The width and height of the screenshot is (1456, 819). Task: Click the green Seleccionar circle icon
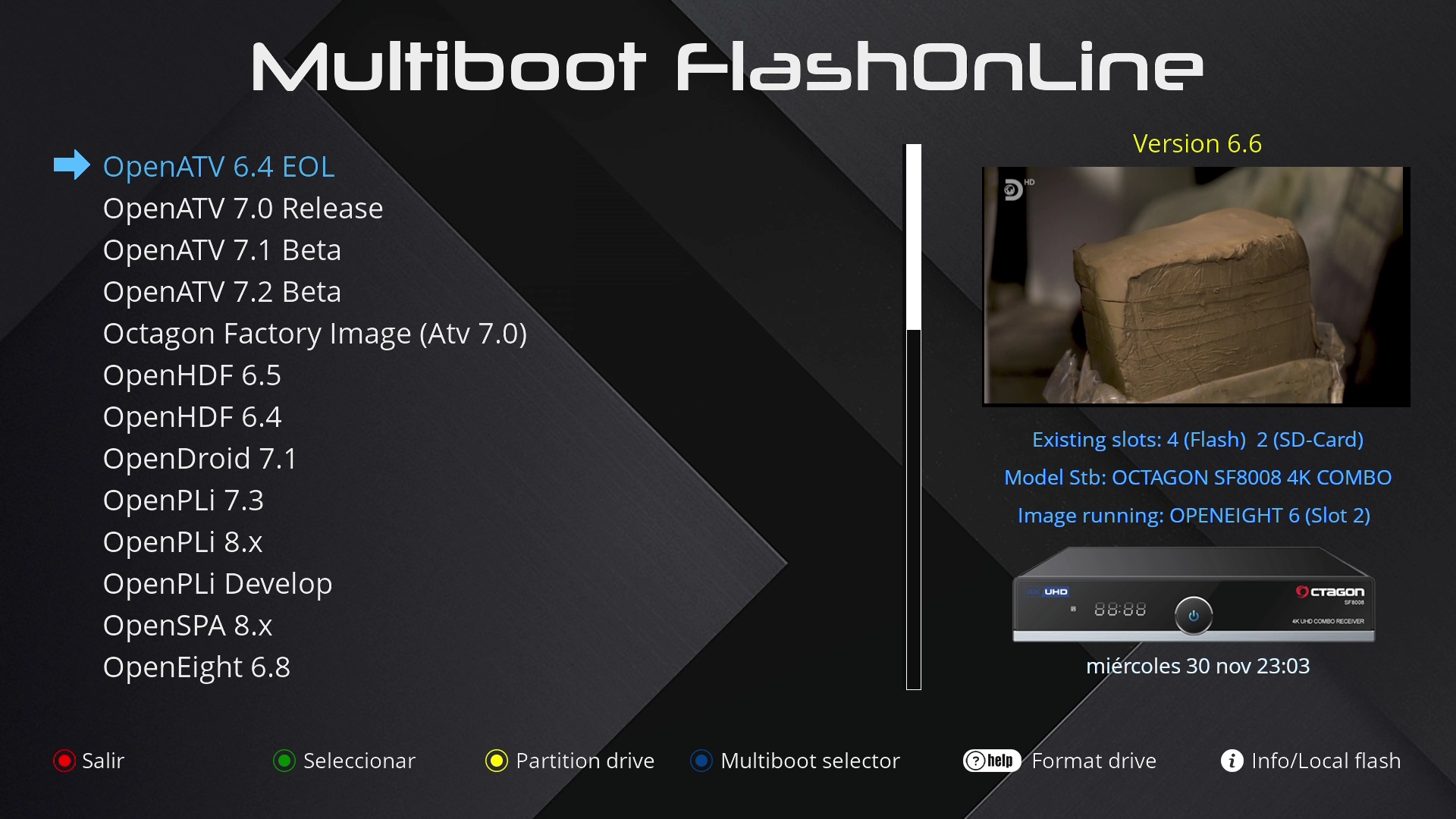(x=284, y=761)
